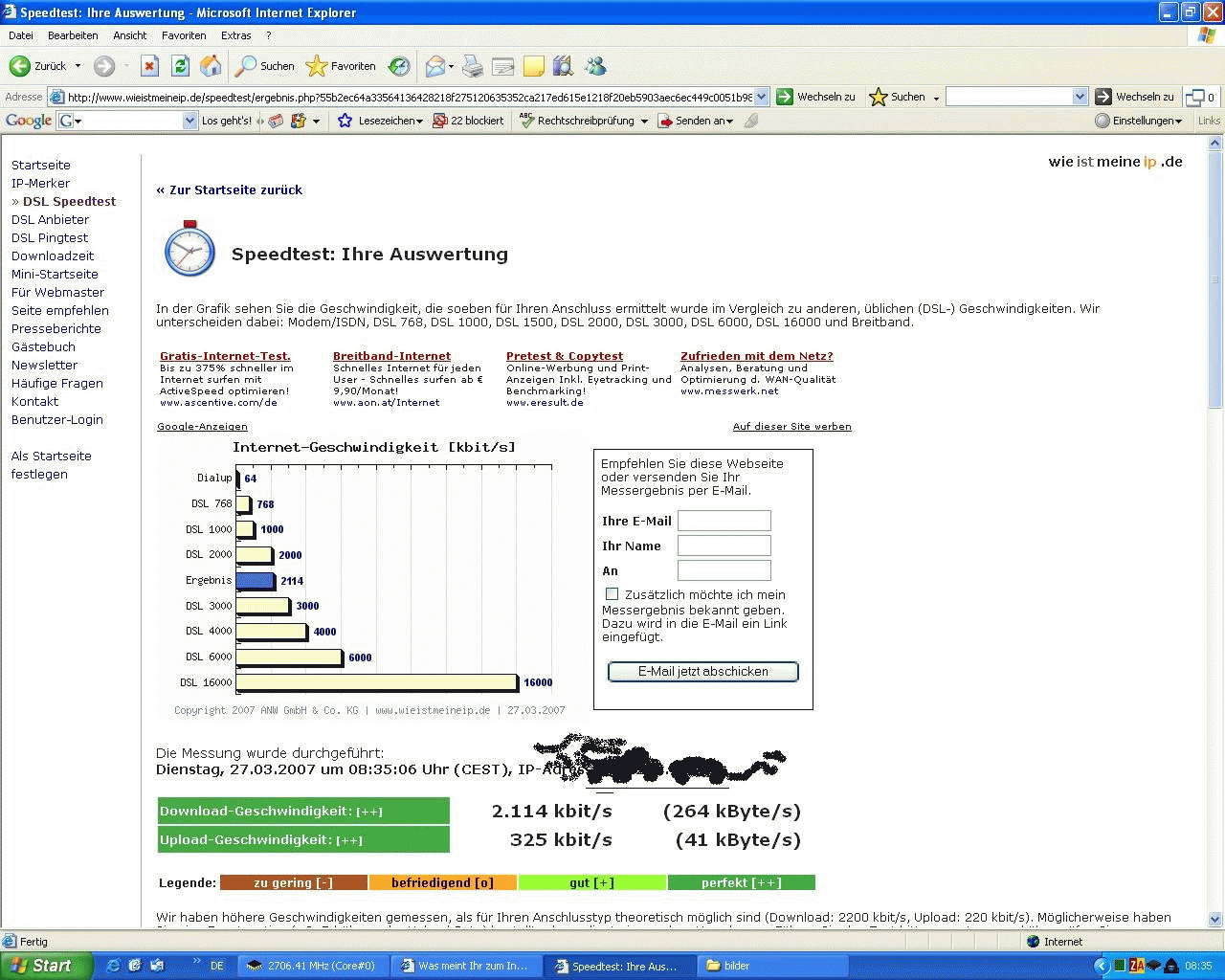Open the Gästebuch sidebar link
The image size is (1225, 980).
[x=43, y=346]
